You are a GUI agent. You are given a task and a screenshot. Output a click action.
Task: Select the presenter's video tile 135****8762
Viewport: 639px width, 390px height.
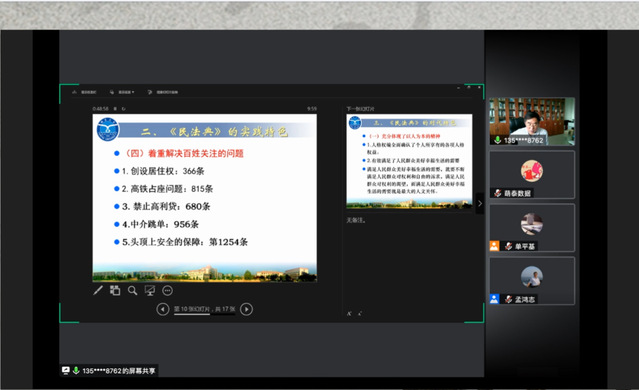point(532,121)
